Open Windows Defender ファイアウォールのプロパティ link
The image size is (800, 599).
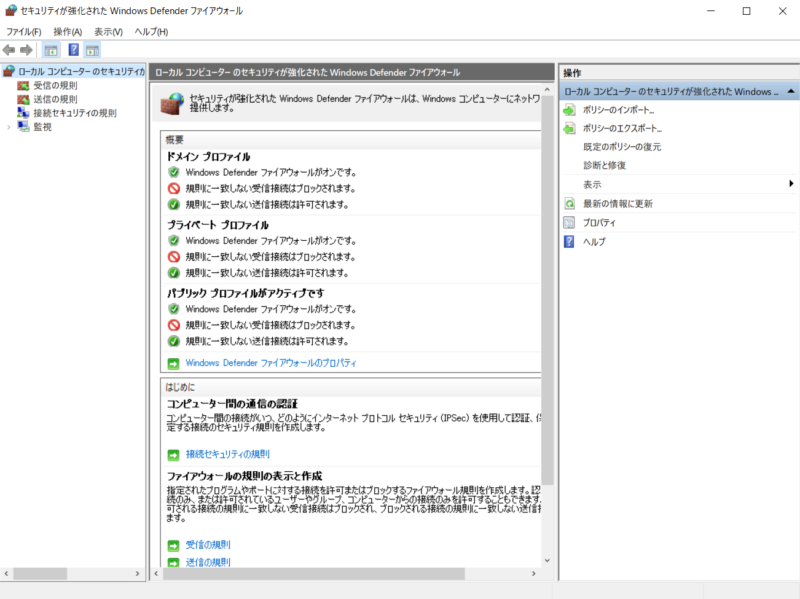[x=271, y=363]
